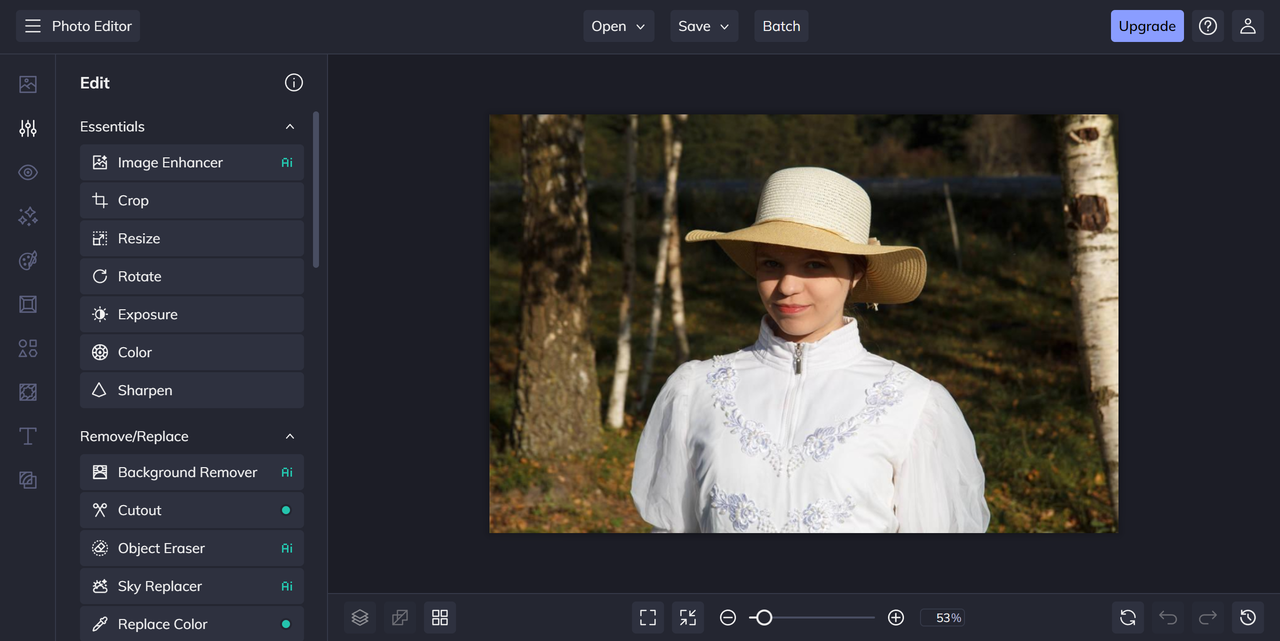Image resolution: width=1280 pixels, height=641 pixels.
Task: Select the Background Remover tool
Action: tap(192, 473)
